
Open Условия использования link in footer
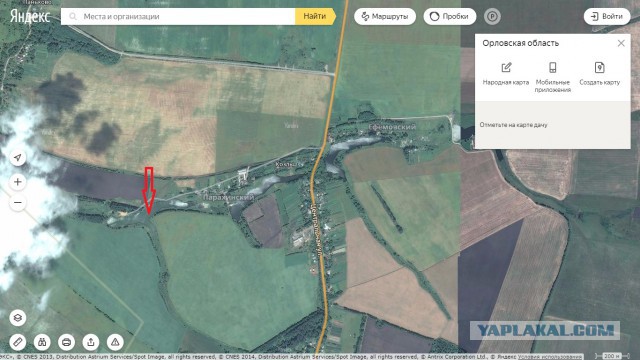pyautogui.click(x=550, y=357)
